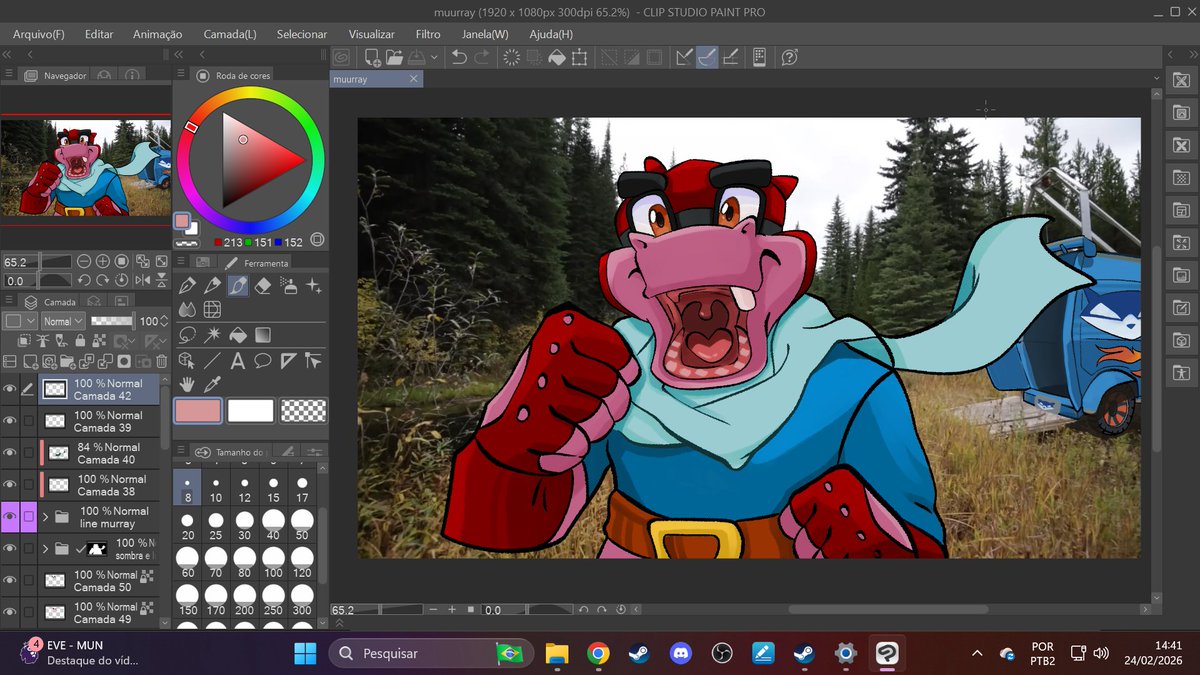Click the Balloon tool icon
Image resolution: width=1200 pixels, height=675 pixels.
click(x=263, y=361)
